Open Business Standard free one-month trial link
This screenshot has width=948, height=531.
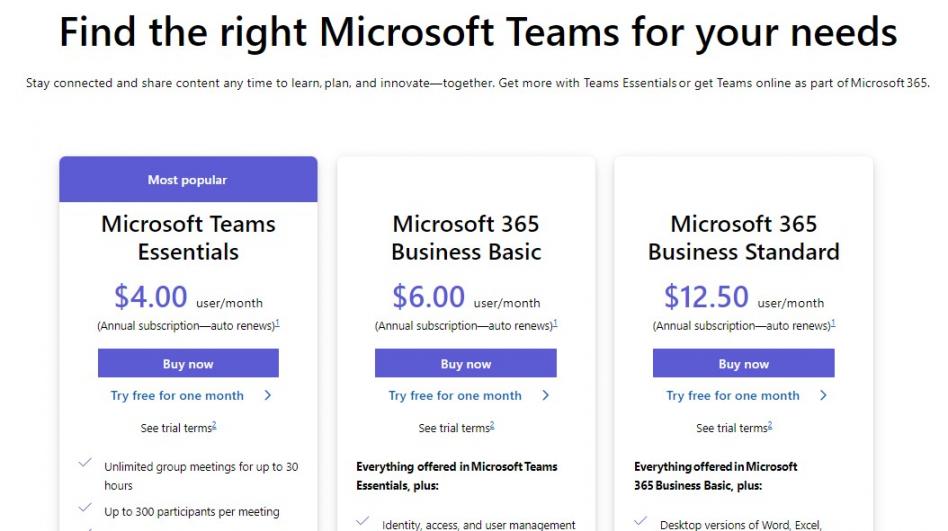click(x=733, y=396)
